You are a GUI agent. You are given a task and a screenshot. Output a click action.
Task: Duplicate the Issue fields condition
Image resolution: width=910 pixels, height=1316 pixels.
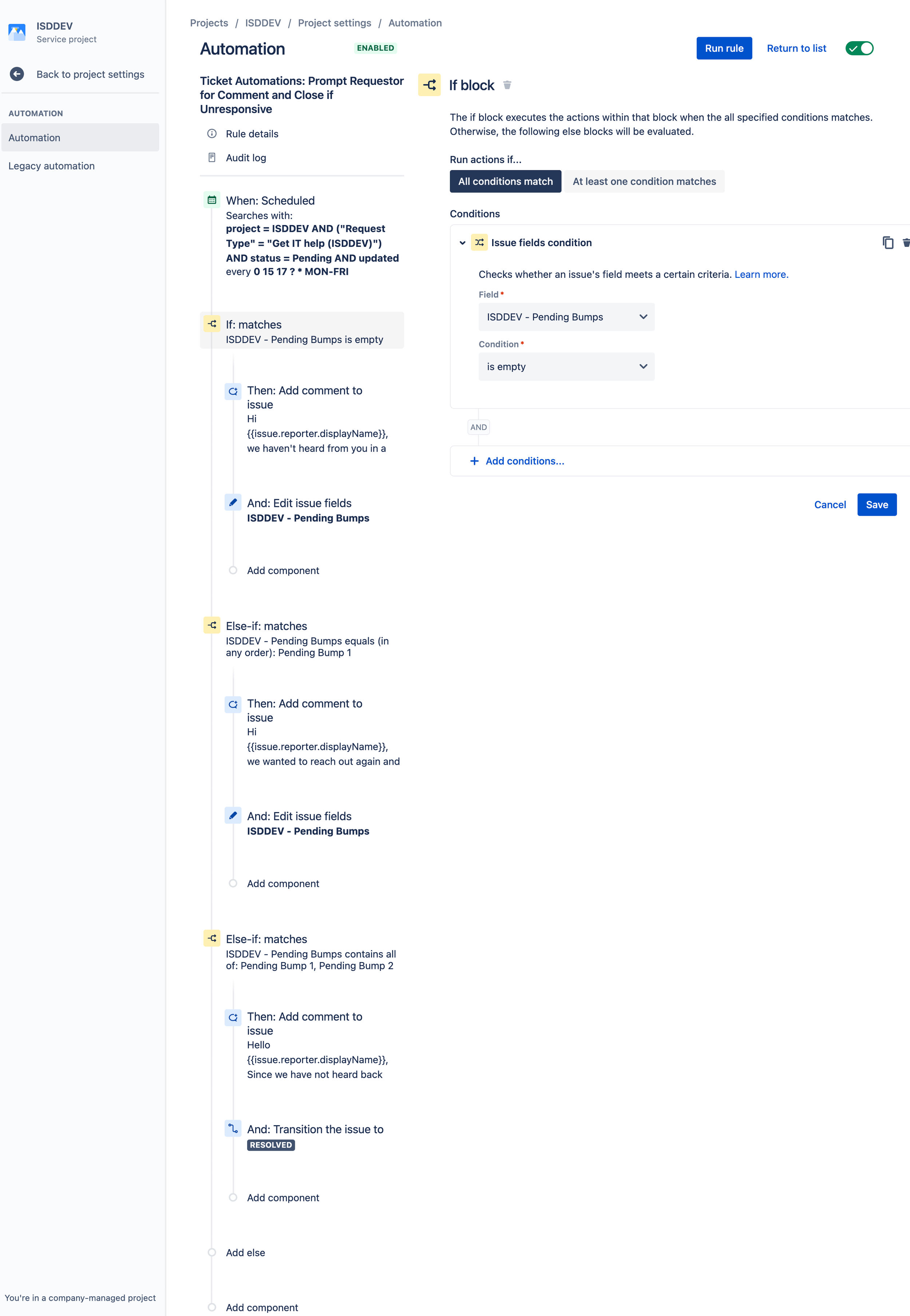(x=888, y=243)
